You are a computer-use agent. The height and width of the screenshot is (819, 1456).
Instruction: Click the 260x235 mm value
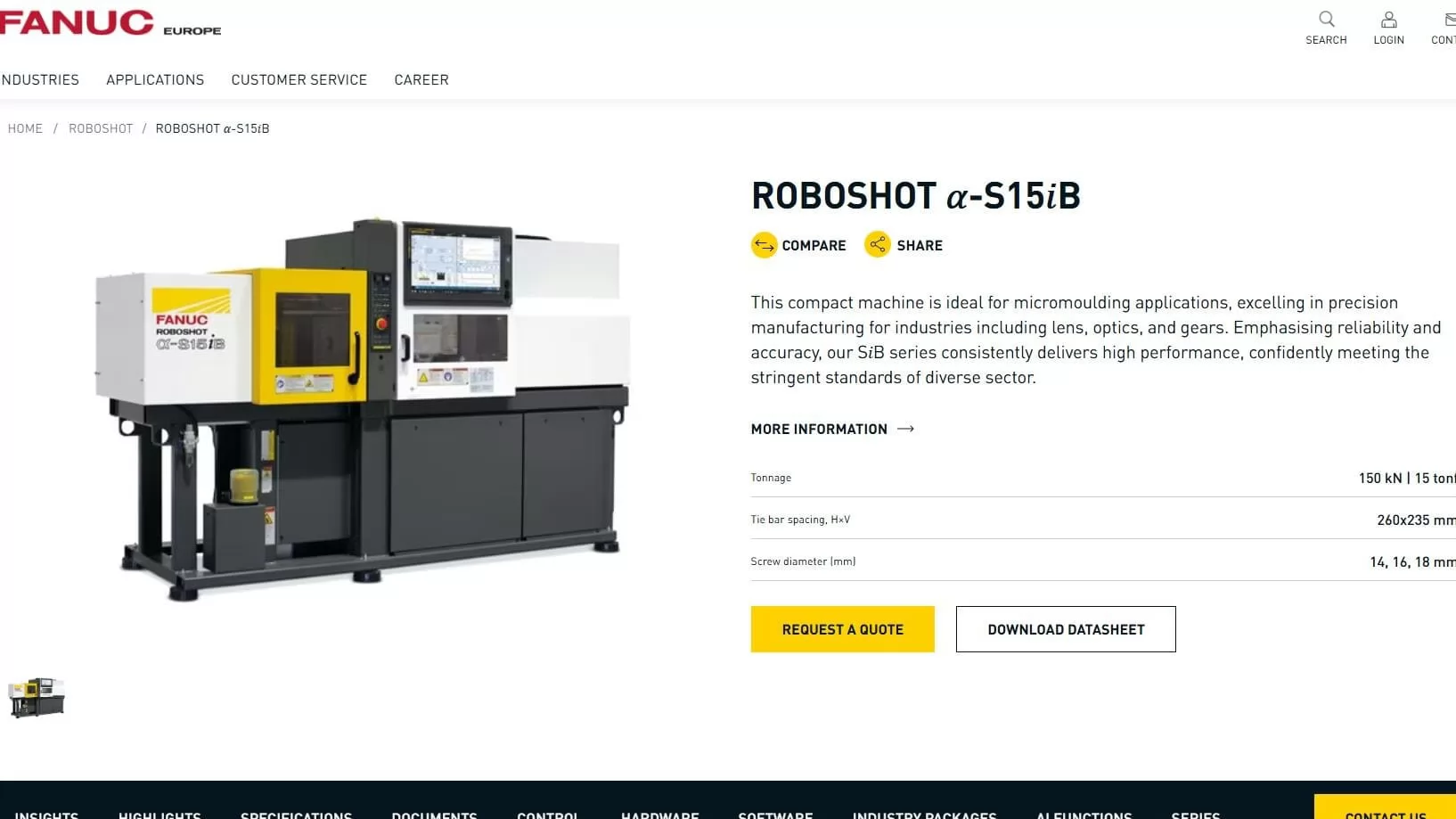click(1416, 520)
